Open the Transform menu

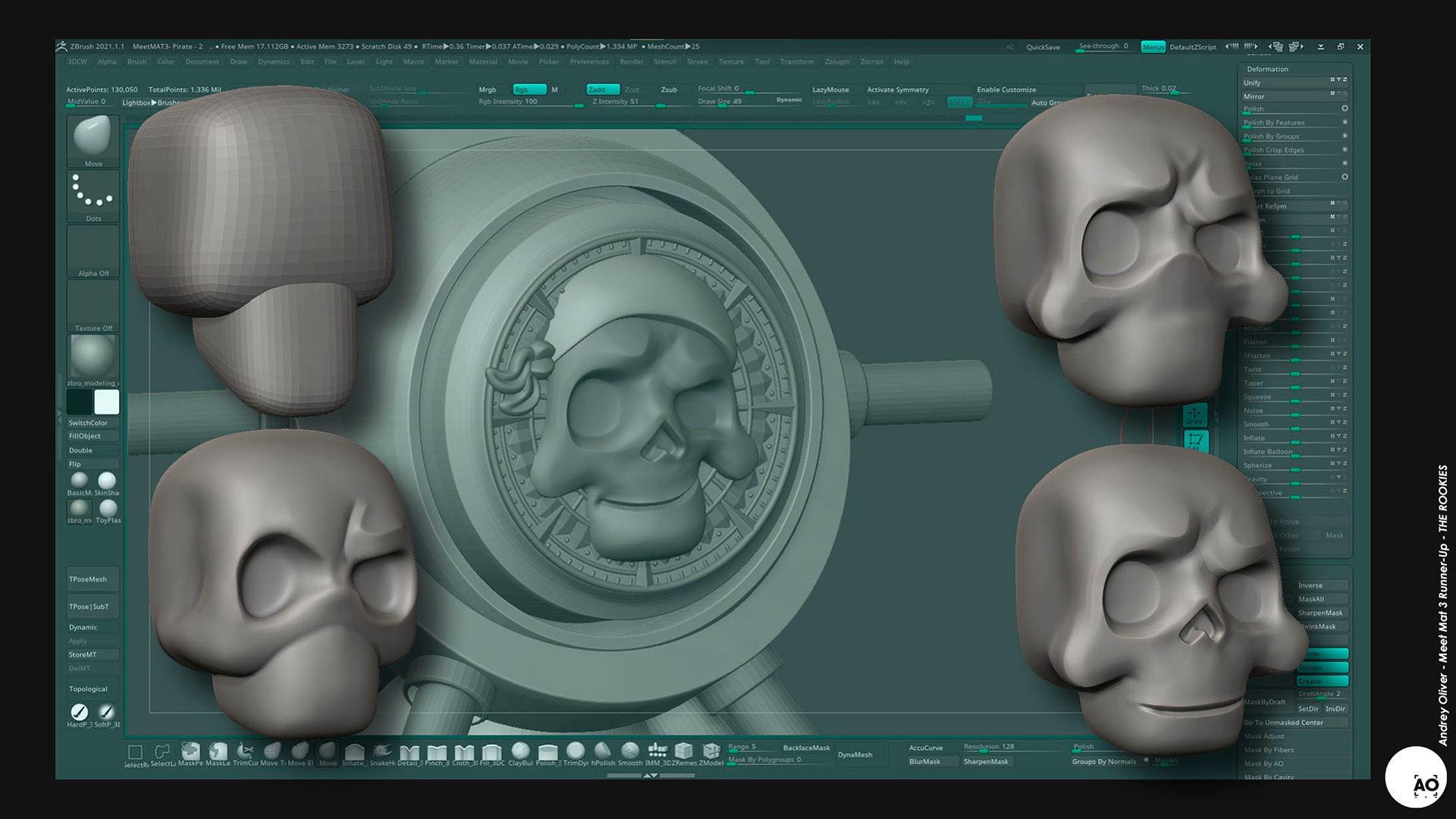pyautogui.click(x=797, y=61)
